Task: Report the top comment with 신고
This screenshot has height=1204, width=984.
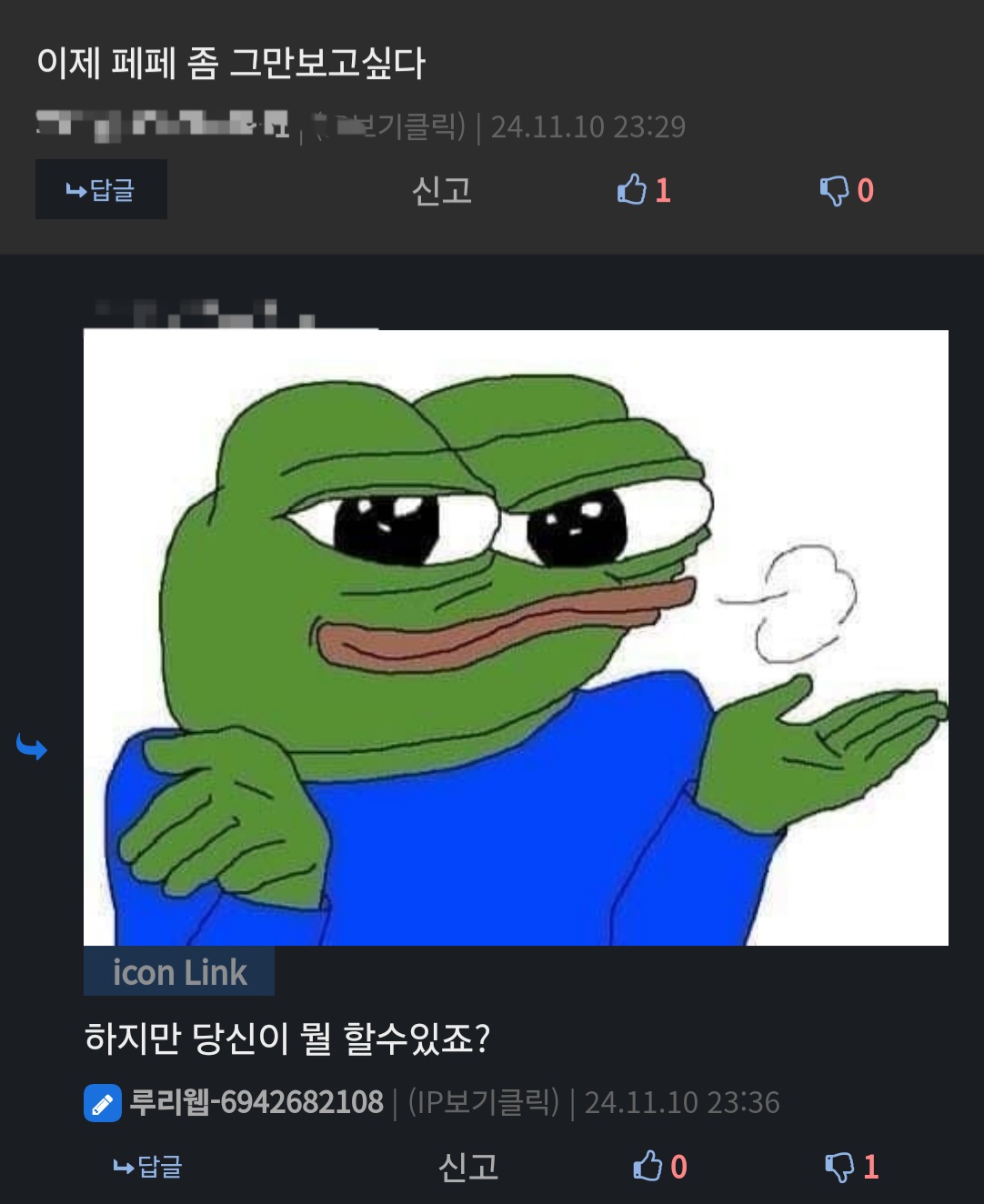Action: 442,190
